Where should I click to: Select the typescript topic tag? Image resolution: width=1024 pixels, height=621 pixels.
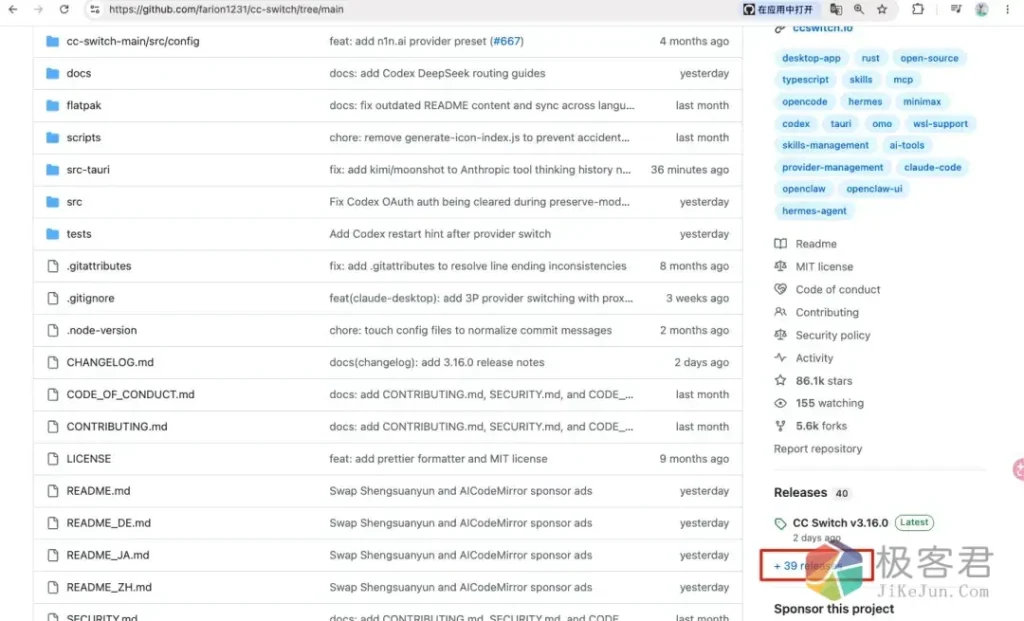805,80
